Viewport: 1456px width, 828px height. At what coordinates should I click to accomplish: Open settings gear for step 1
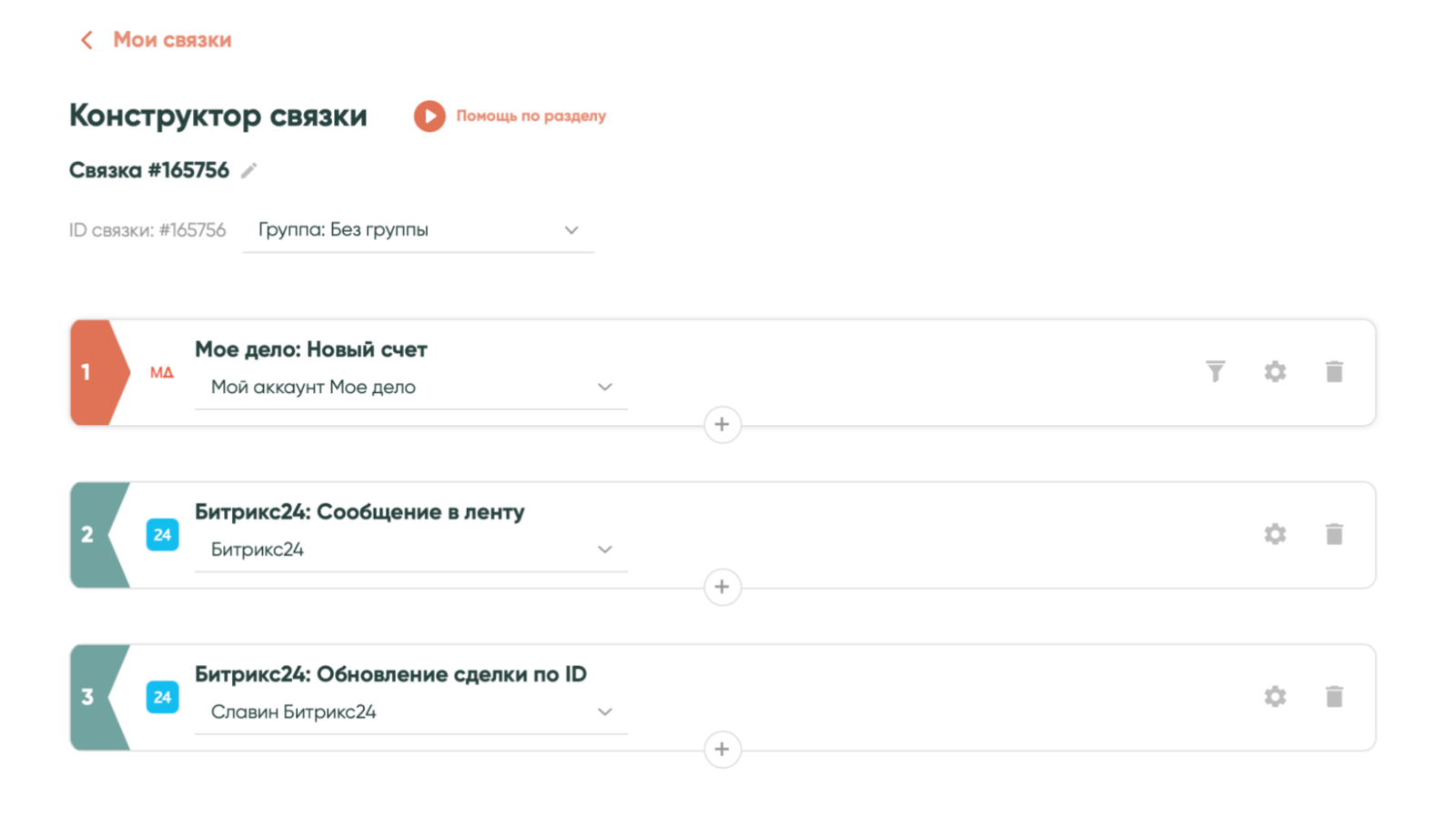coord(1275,371)
